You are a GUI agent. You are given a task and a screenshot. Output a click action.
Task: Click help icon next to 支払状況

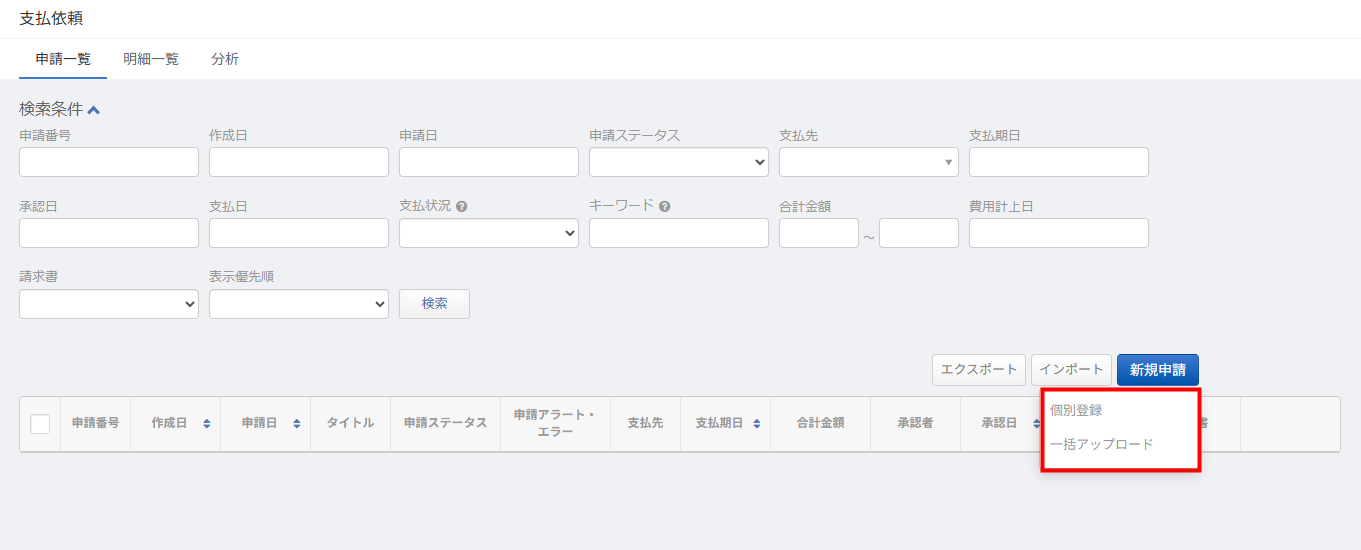tap(462, 207)
